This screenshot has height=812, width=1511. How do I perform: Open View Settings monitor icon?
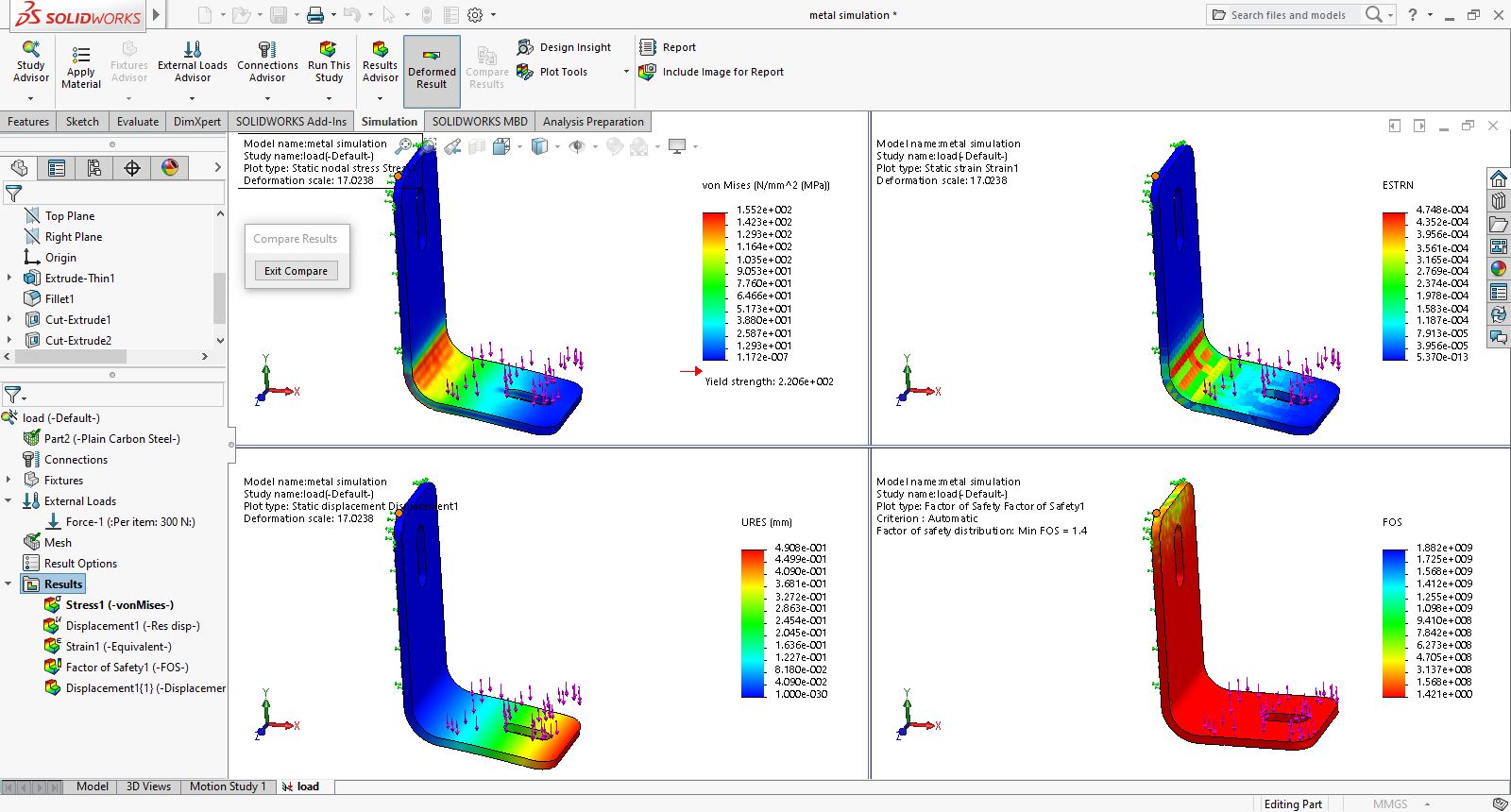click(x=677, y=146)
